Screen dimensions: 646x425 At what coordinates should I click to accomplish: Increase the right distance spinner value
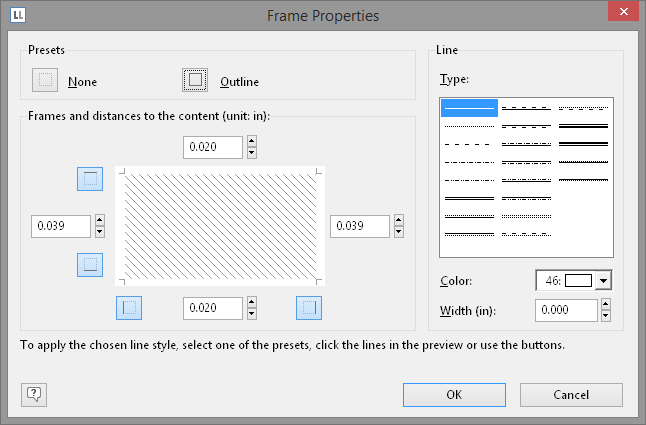tap(399, 220)
